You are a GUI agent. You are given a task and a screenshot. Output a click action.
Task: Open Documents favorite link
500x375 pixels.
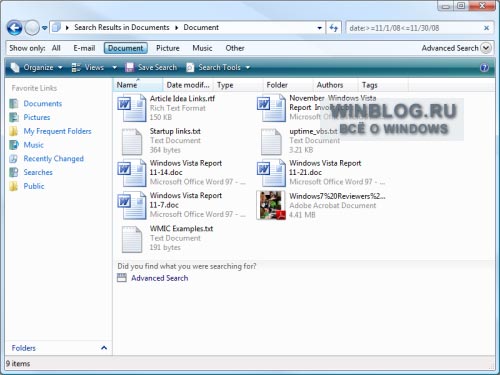click(43, 104)
